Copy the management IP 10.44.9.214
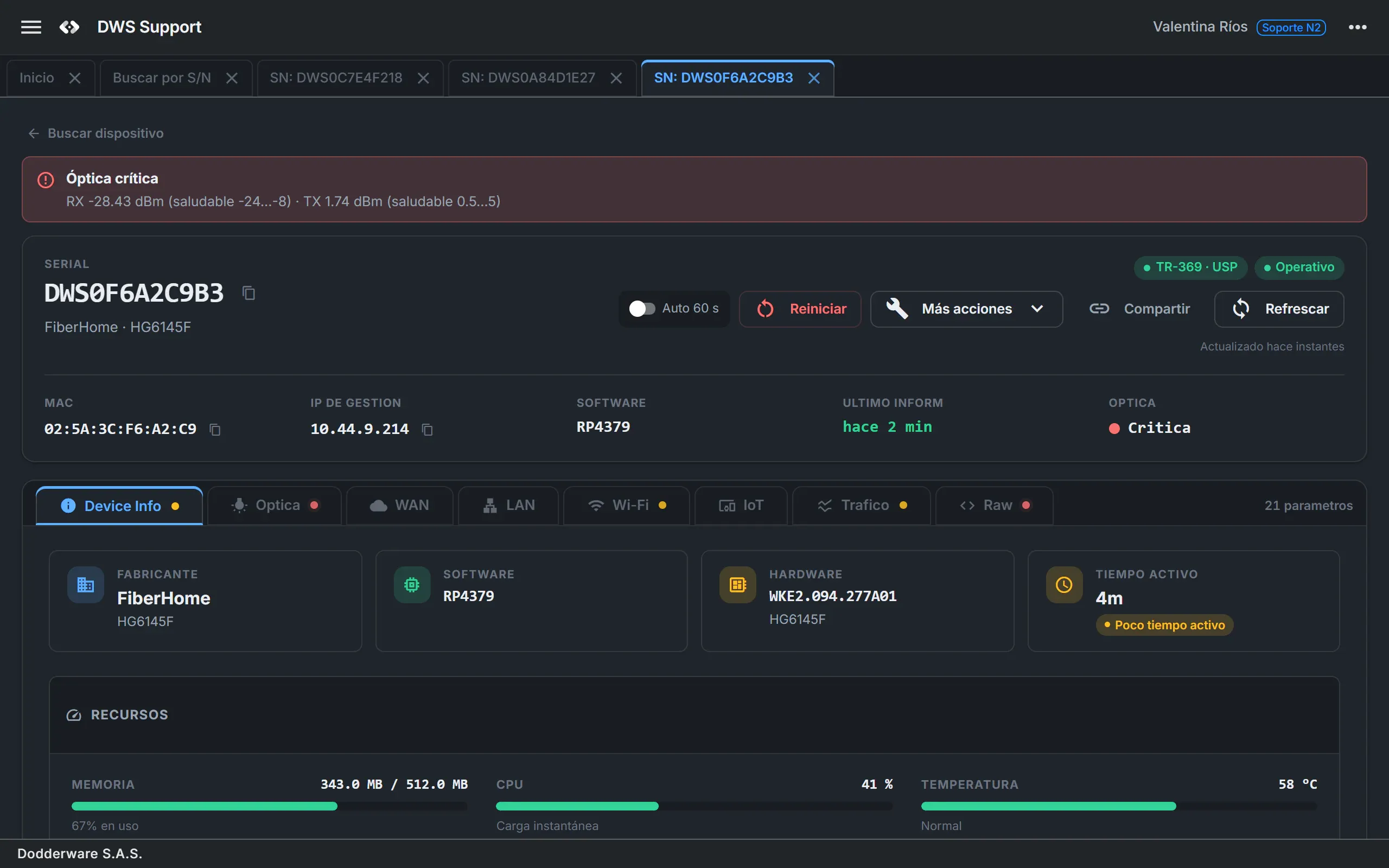 [x=427, y=430]
